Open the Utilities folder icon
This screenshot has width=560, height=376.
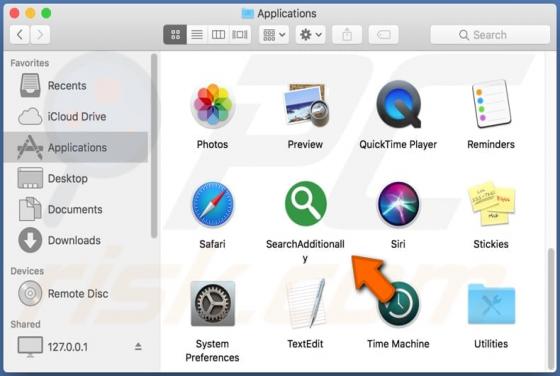(491, 304)
